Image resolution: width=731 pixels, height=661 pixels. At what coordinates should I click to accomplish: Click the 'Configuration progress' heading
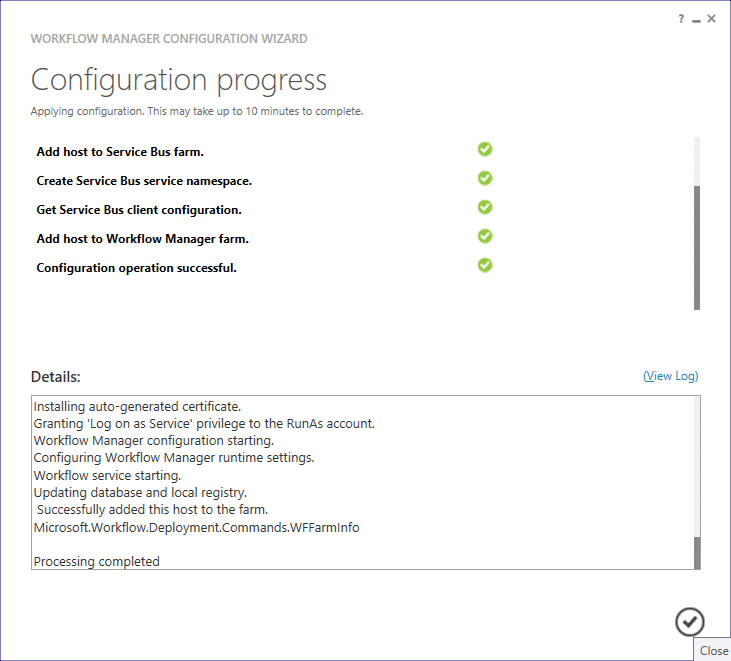tap(179, 81)
